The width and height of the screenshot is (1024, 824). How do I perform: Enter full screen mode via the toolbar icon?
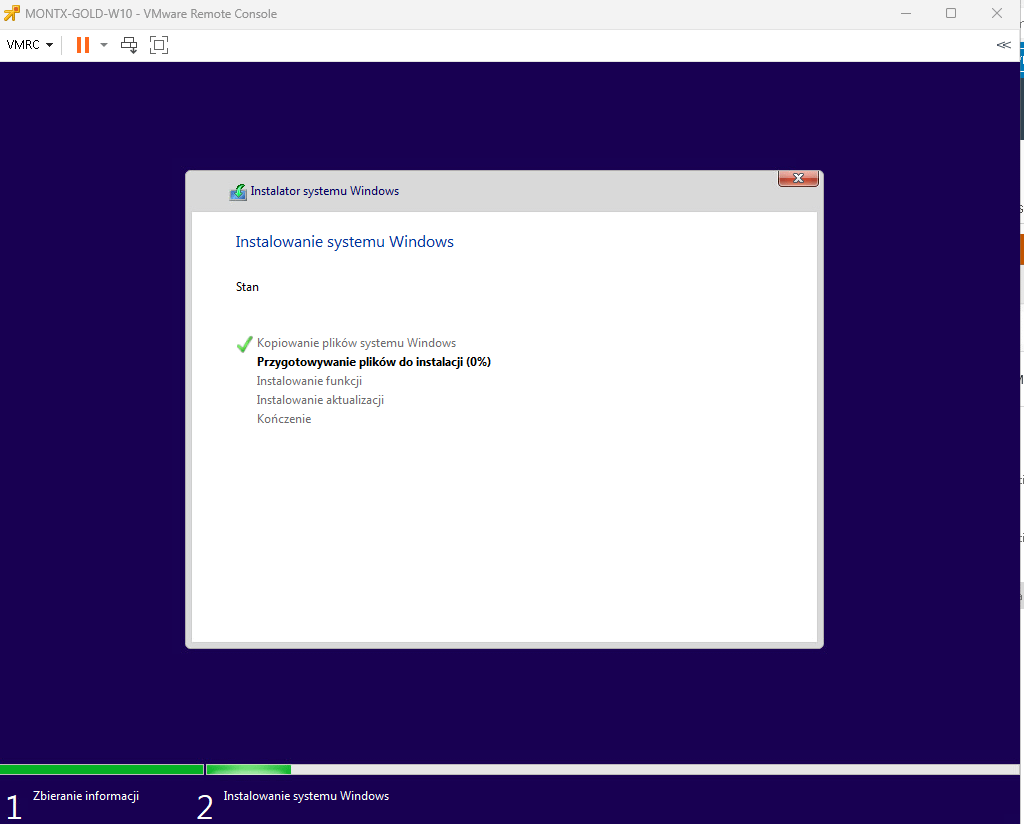159,45
